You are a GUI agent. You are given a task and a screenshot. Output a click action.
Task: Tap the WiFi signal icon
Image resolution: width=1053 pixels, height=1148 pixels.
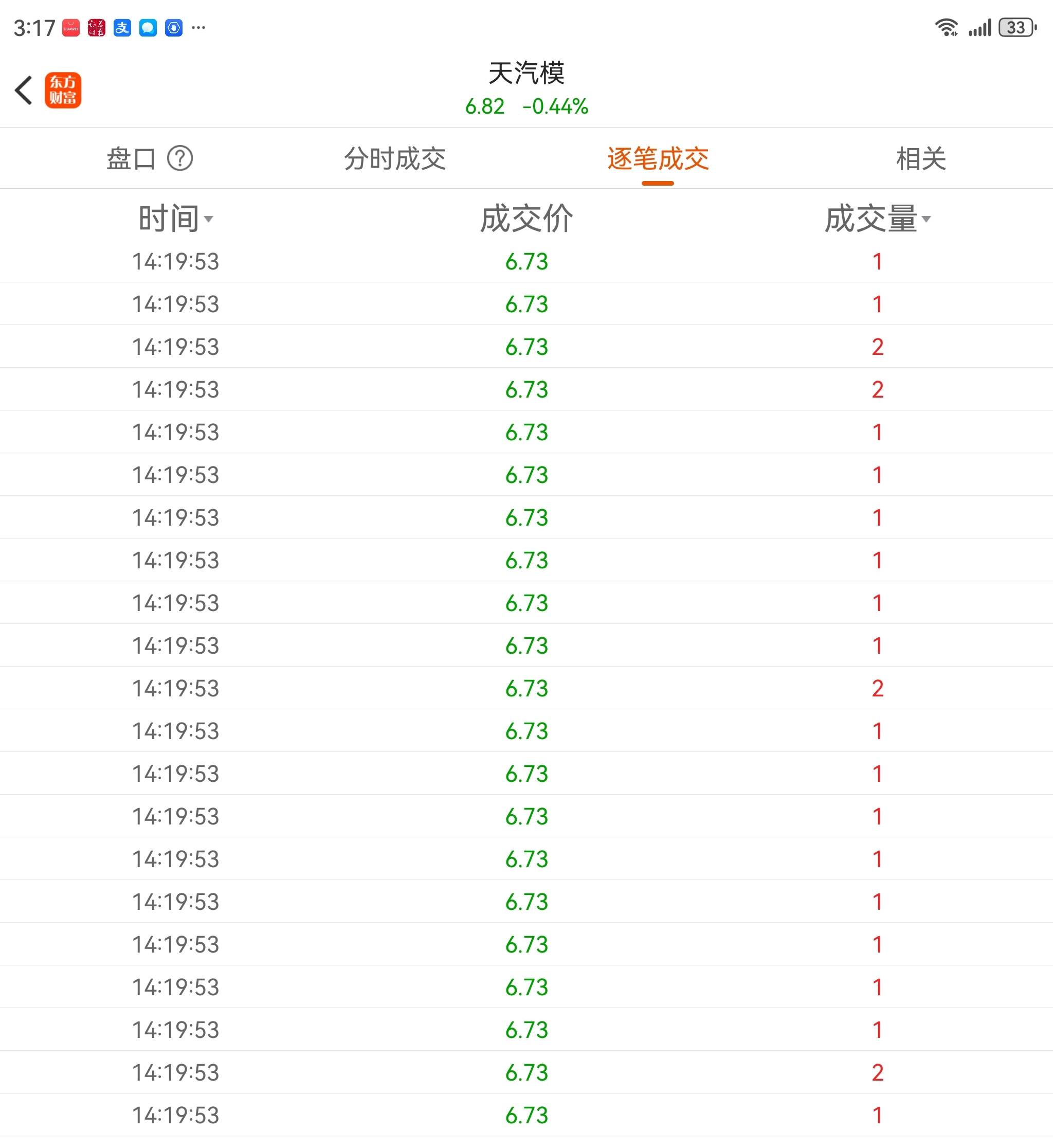coord(946,27)
